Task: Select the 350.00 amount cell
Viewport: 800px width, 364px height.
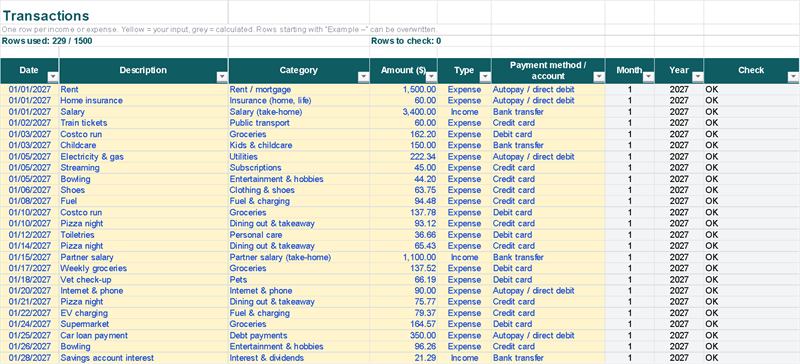Action: point(404,335)
